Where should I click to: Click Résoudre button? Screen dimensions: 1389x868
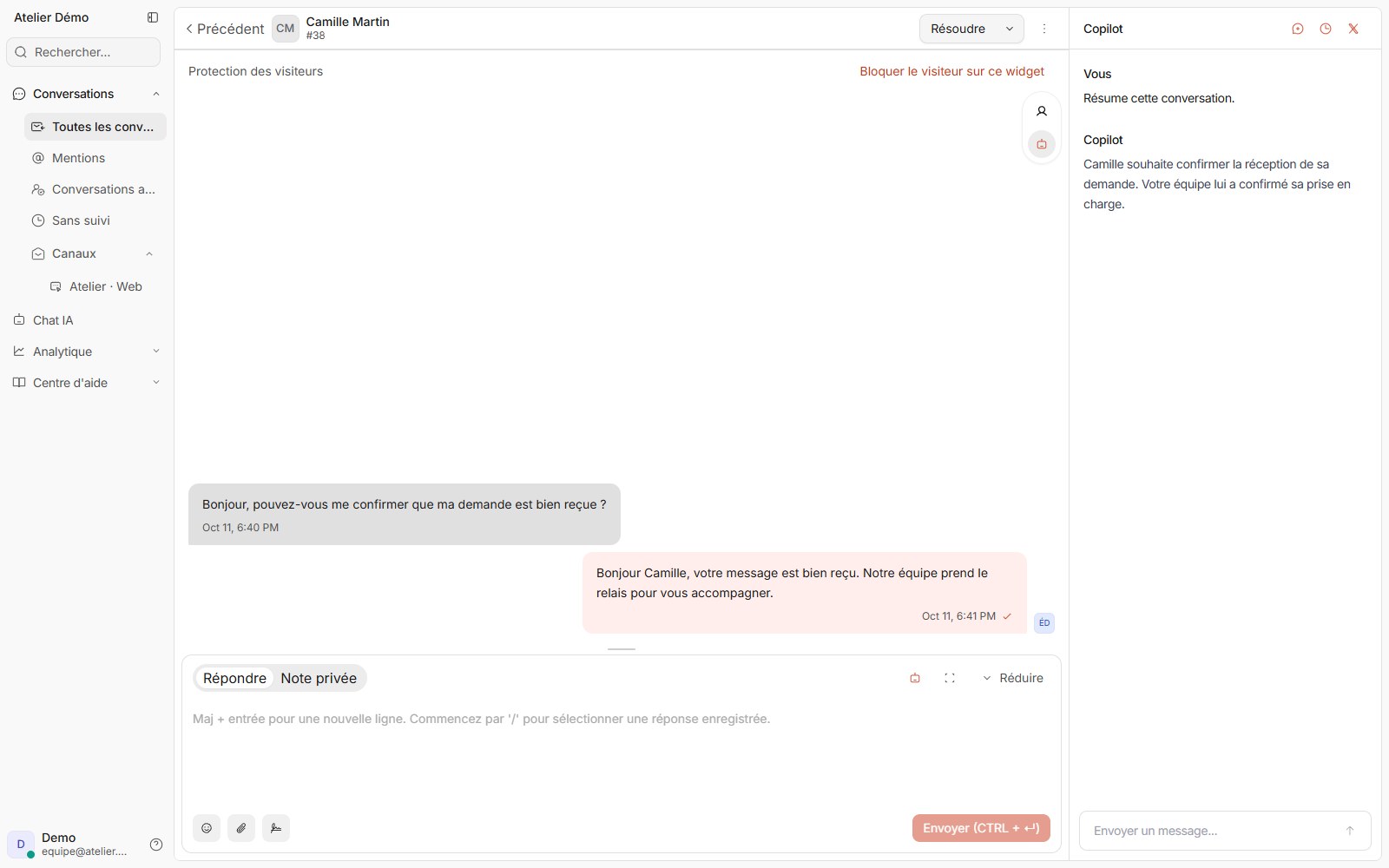click(x=958, y=29)
